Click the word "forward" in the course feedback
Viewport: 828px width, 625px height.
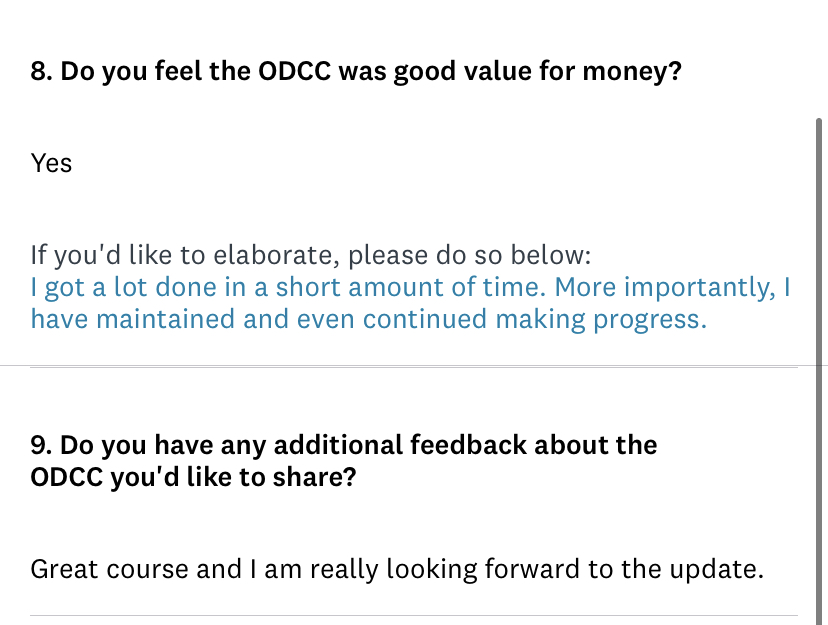click(532, 570)
